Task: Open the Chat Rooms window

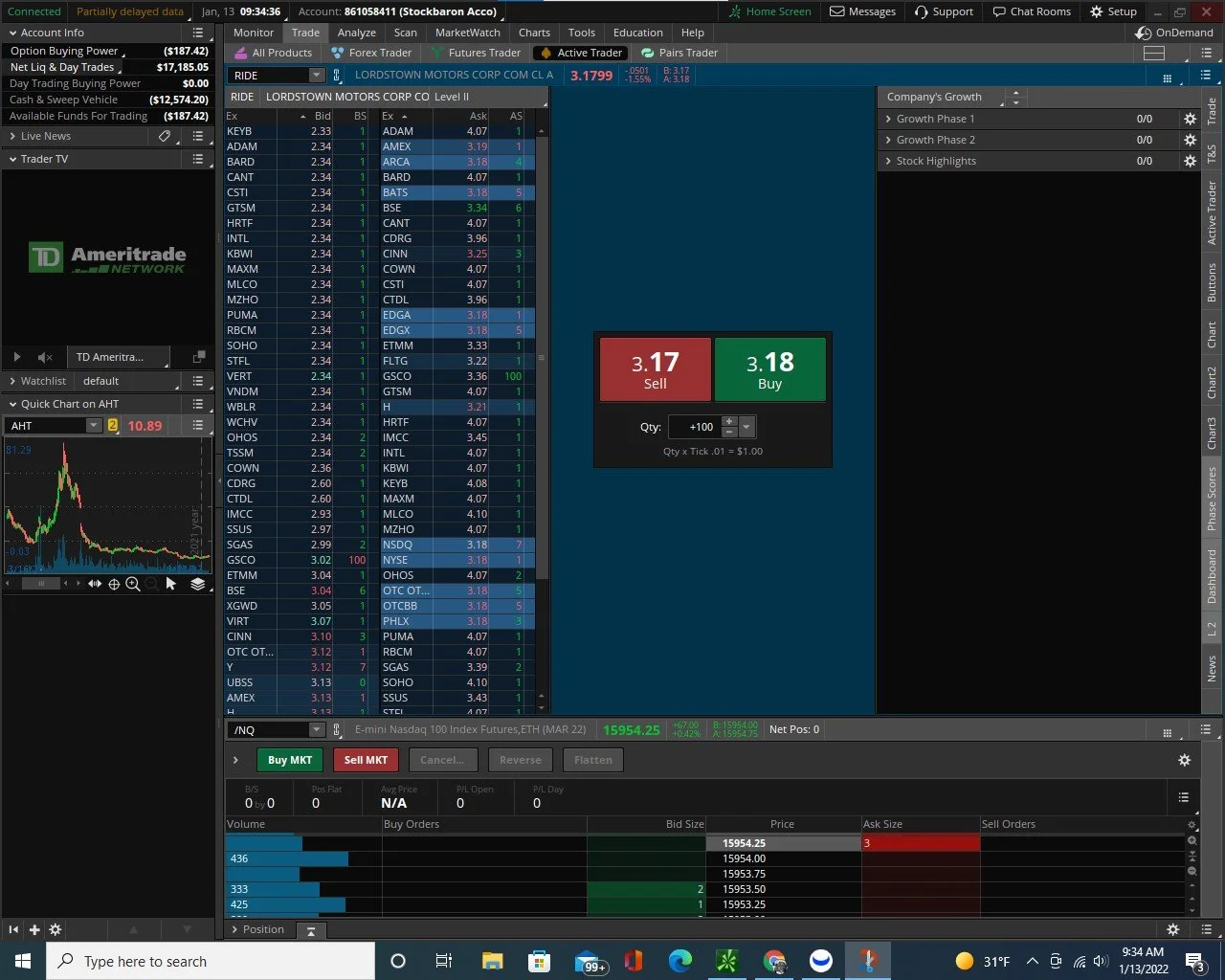Action: click(x=1032, y=11)
